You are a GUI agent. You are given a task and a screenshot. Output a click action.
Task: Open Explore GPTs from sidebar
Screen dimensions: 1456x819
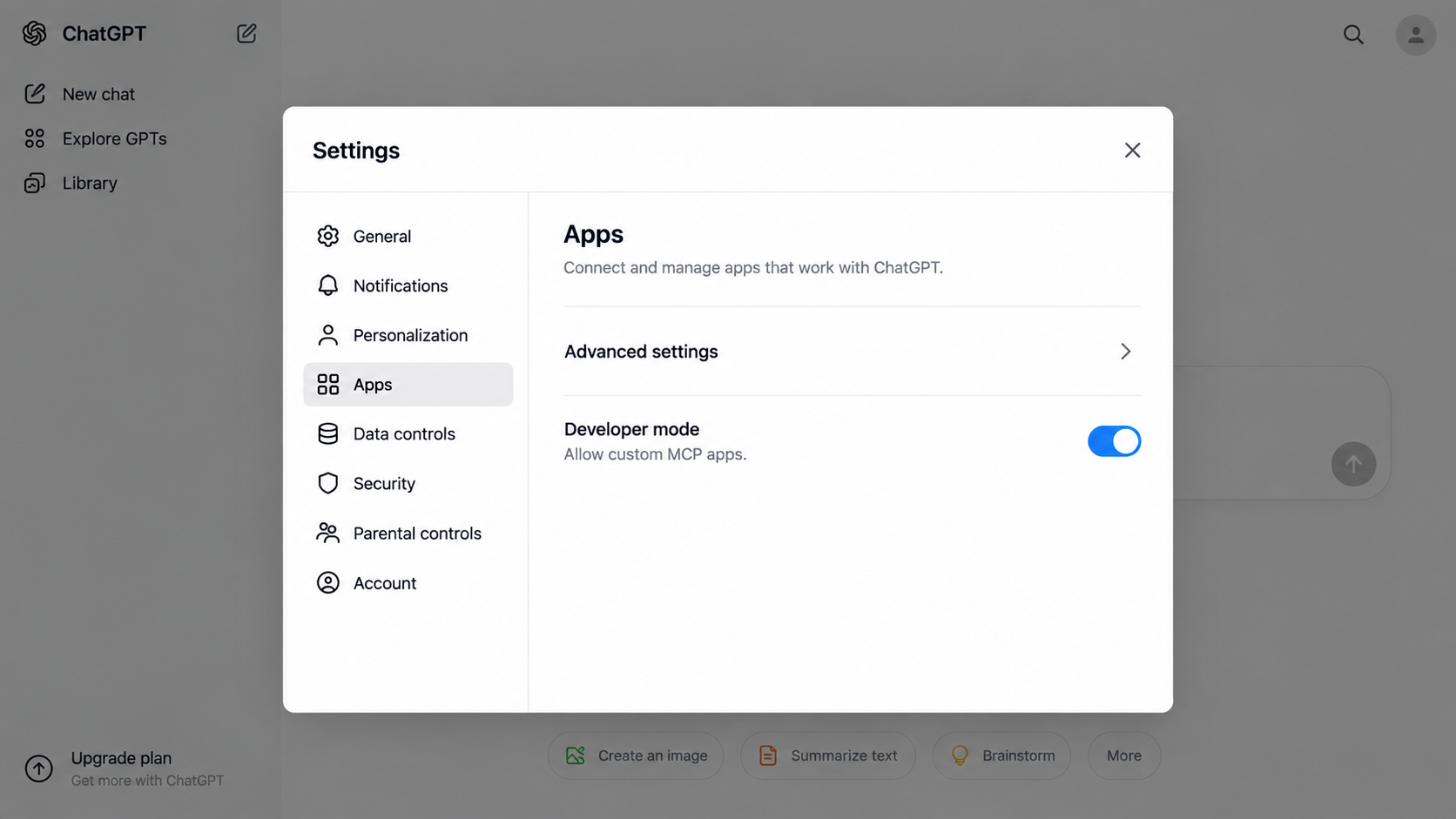tap(114, 138)
